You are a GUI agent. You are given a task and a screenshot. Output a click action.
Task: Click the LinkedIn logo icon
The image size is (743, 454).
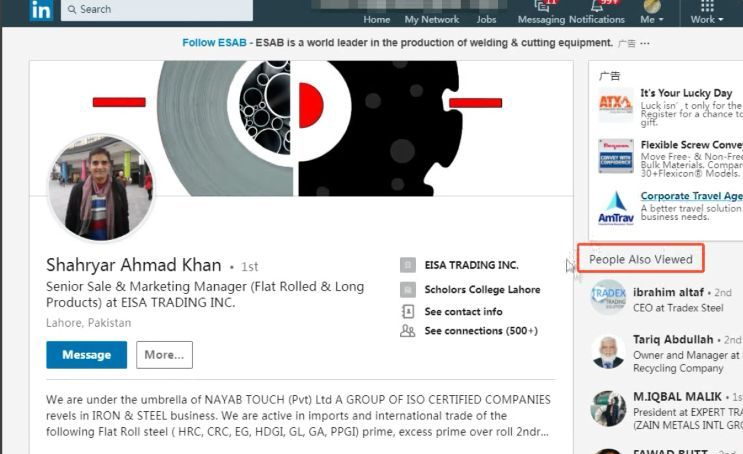coord(41,10)
